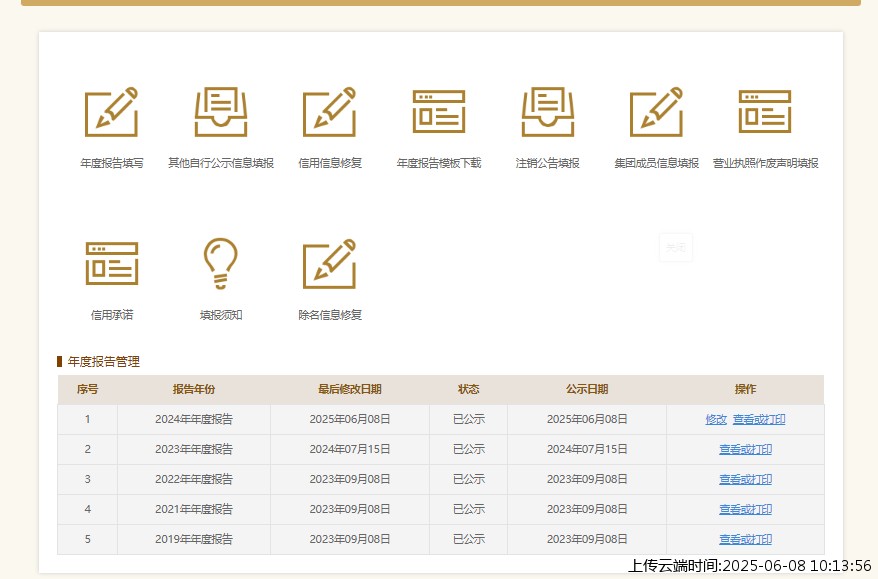Click the 注销公告填报 label
Viewport: 878px width, 579px height.
click(x=548, y=163)
